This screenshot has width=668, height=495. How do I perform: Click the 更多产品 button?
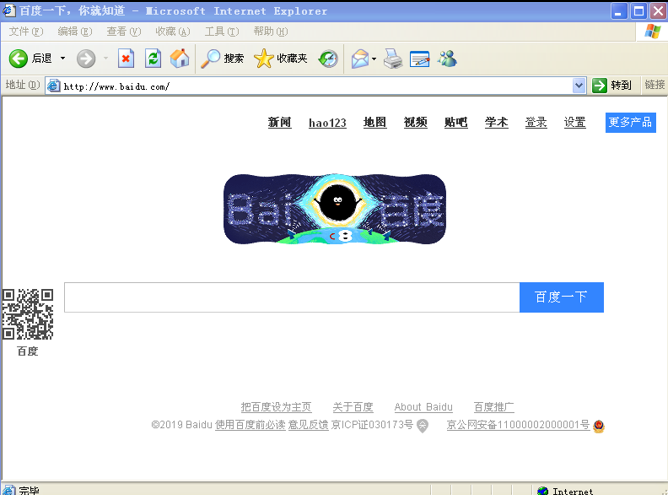(x=631, y=123)
